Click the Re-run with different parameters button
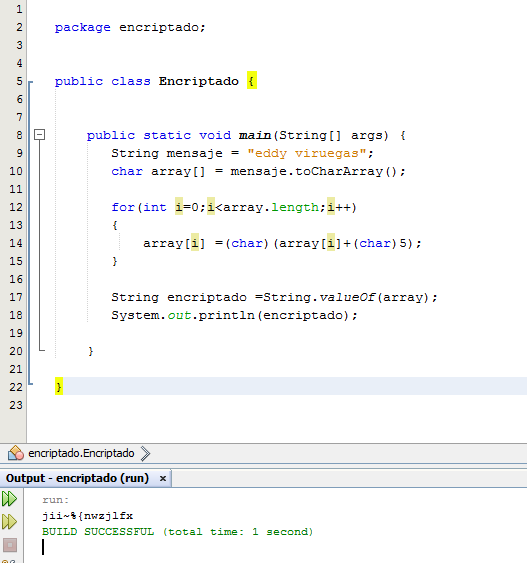The image size is (527, 563). point(9,522)
